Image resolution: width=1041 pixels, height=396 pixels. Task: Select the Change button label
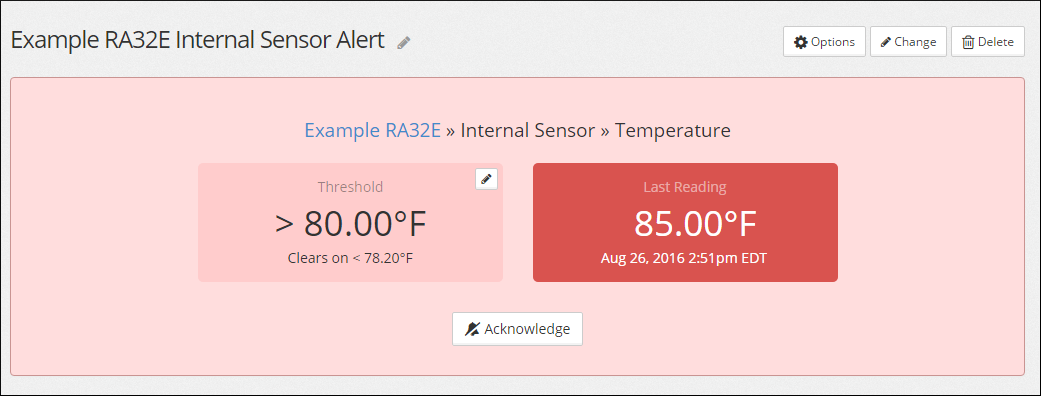pyautogui.click(x=915, y=42)
